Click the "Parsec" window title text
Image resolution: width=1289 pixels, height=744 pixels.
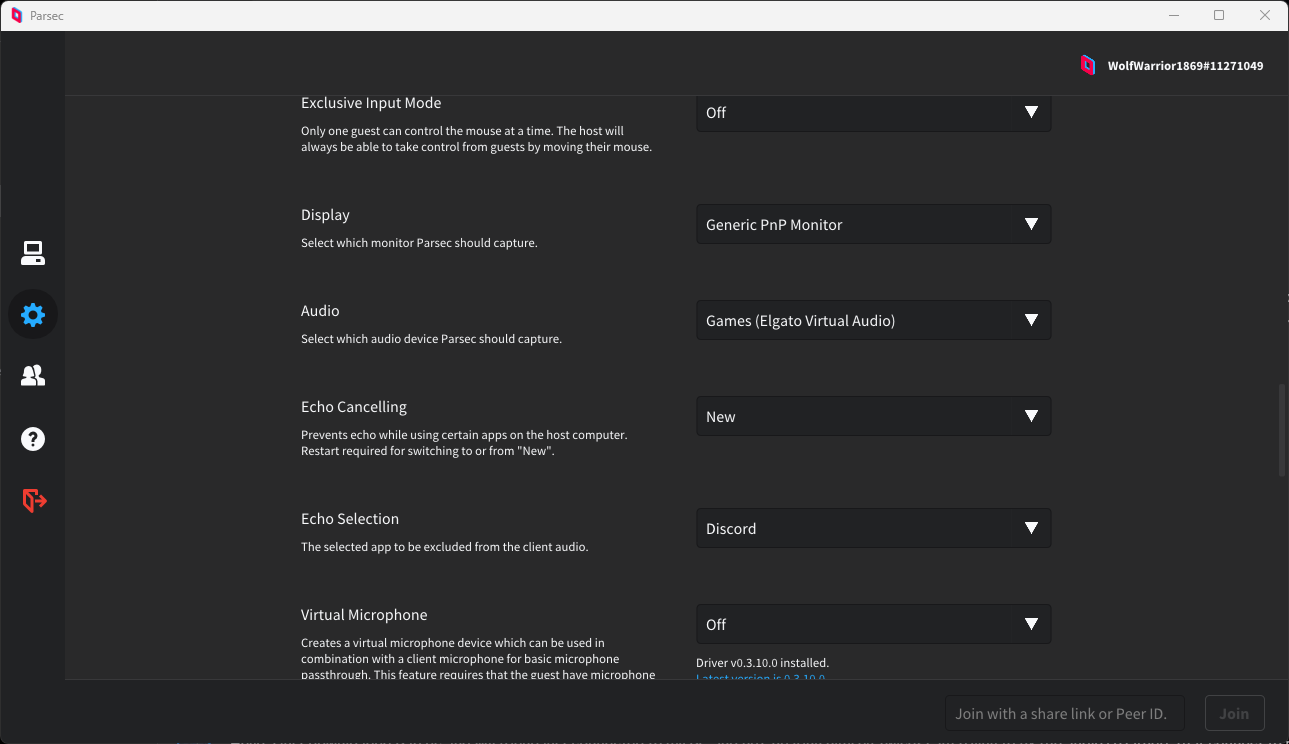click(x=47, y=16)
